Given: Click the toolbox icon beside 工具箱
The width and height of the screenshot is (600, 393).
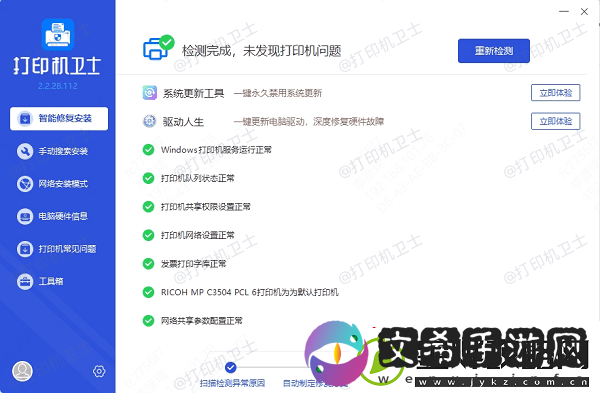Looking at the screenshot, I should 25,282.
